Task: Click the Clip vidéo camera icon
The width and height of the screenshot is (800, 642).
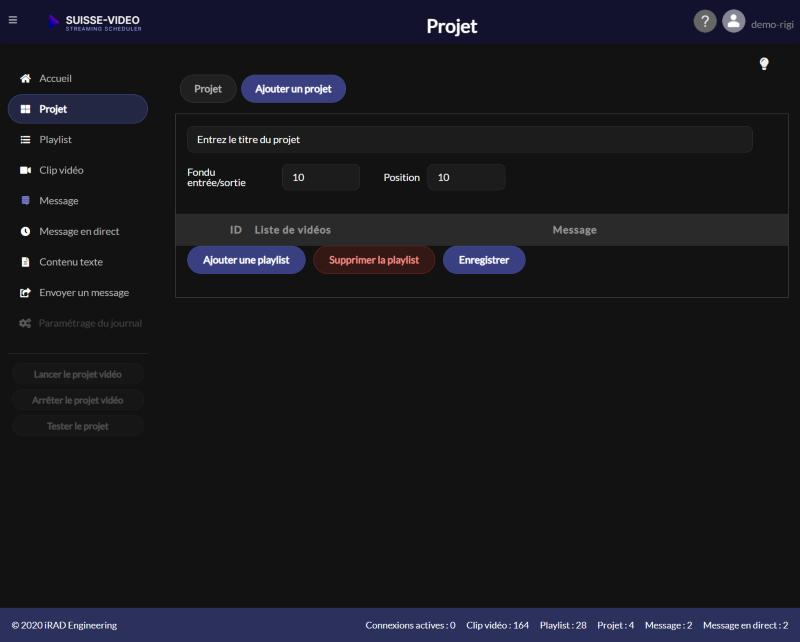Action: pos(25,170)
